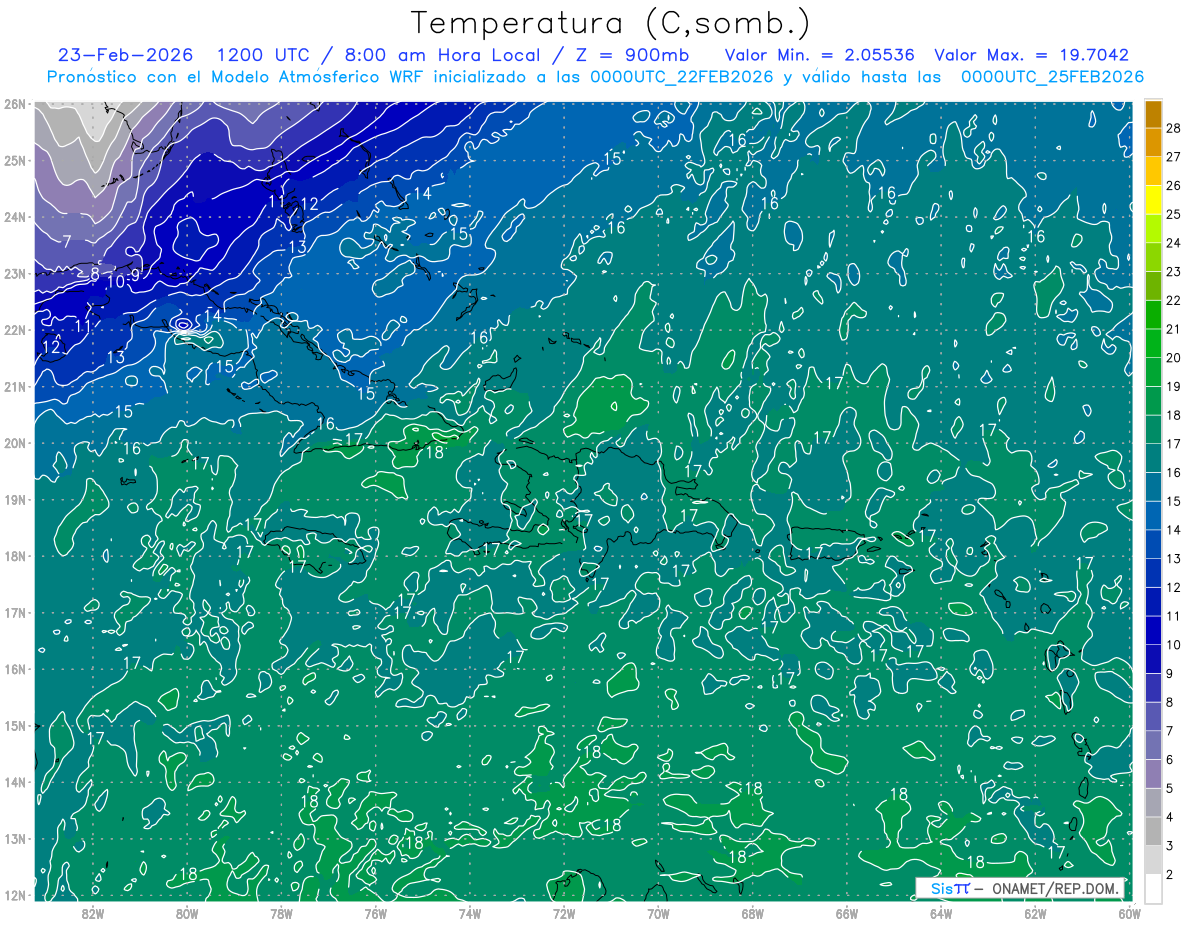This screenshot has height=927, width=1200.
Task: Click the '4' label on color scale
Action: tap(1169, 817)
